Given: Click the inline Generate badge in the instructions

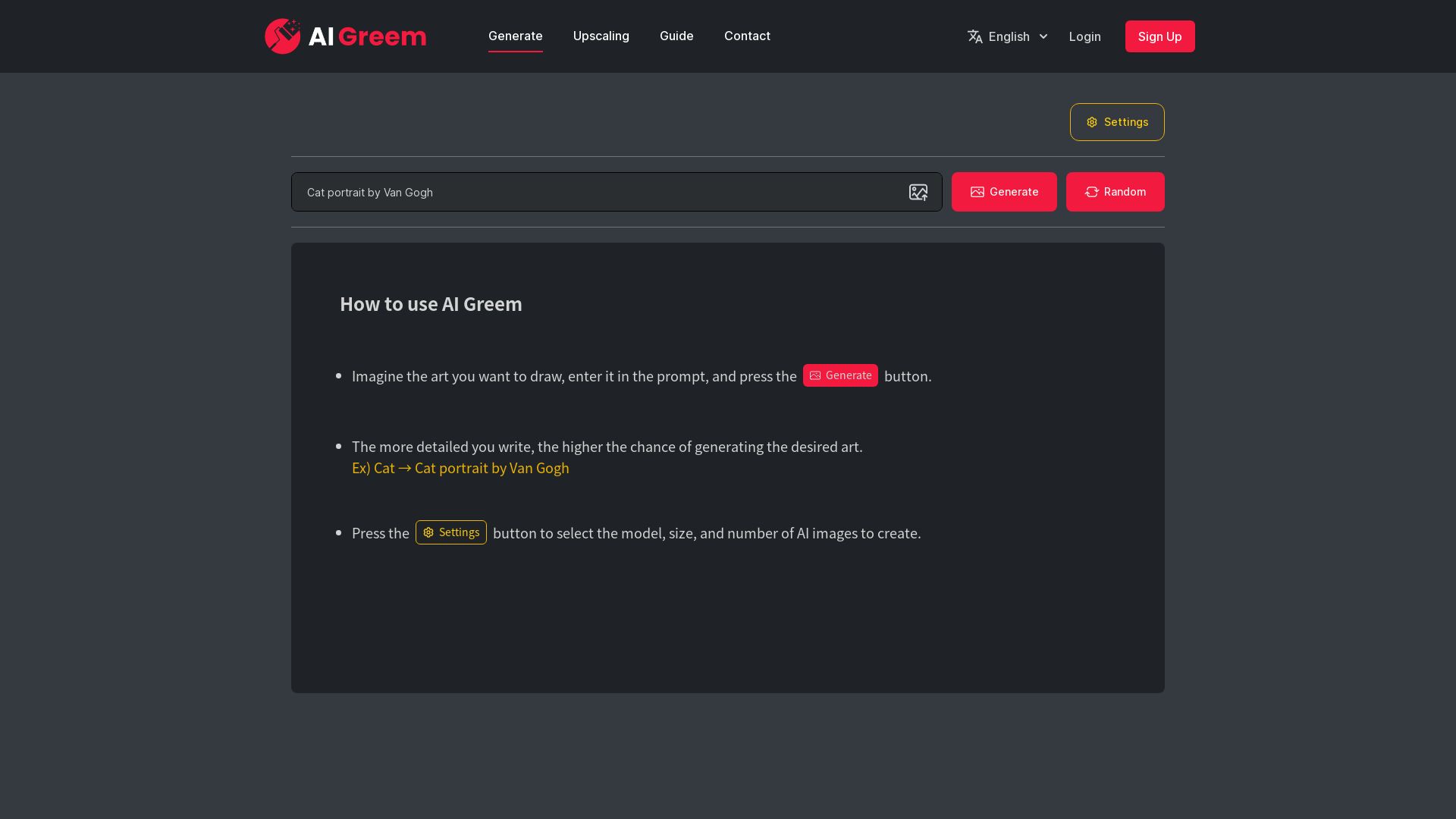Looking at the screenshot, I should click(840, 375).
